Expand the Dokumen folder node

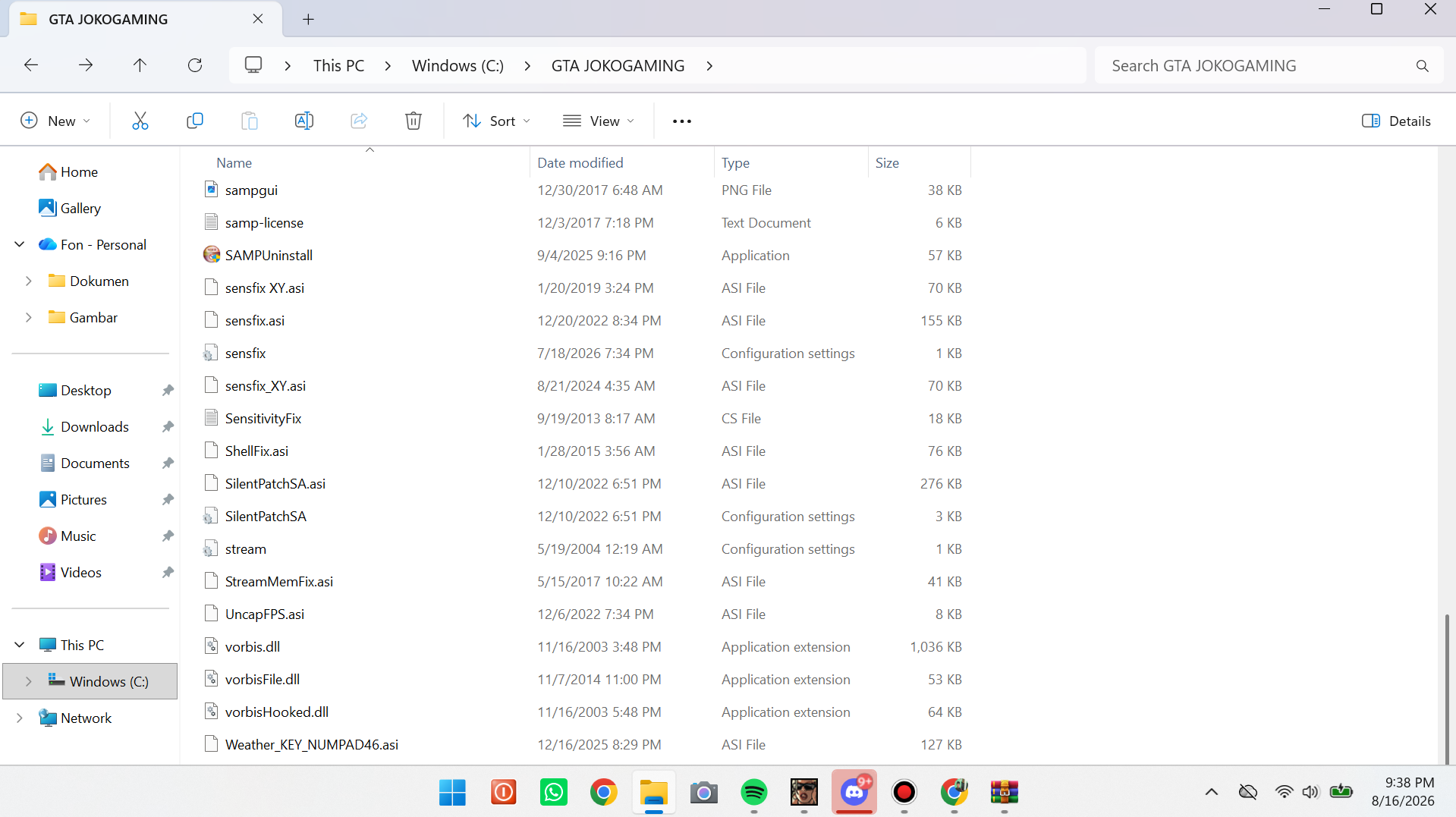tap(29, 281)
